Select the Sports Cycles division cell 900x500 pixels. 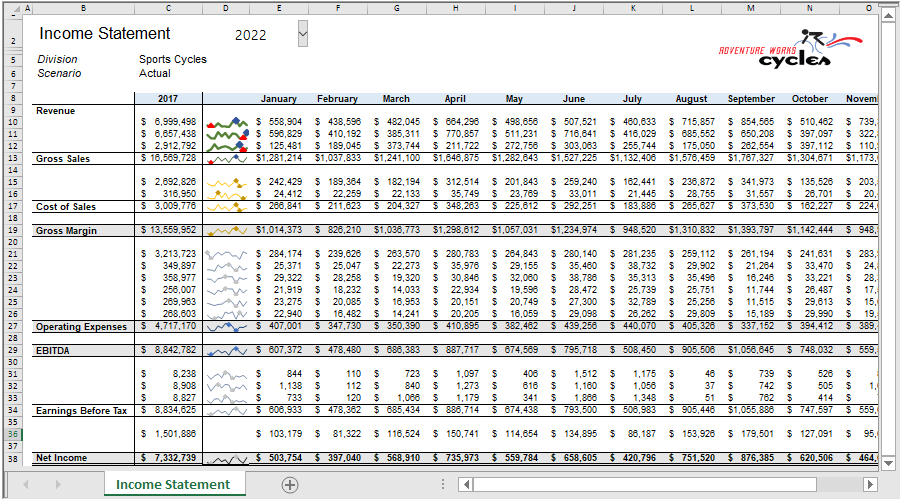(x=173, y=59)
